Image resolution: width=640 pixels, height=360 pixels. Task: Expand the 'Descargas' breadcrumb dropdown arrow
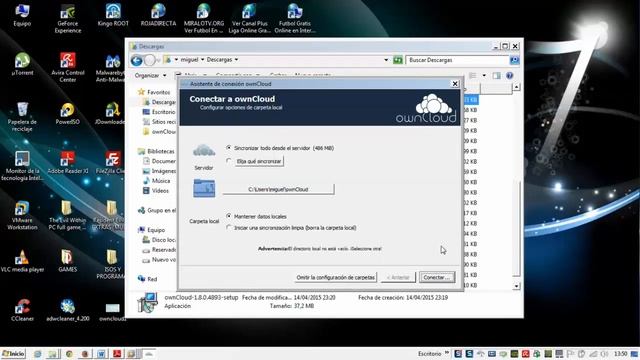[x=236, y=60]
